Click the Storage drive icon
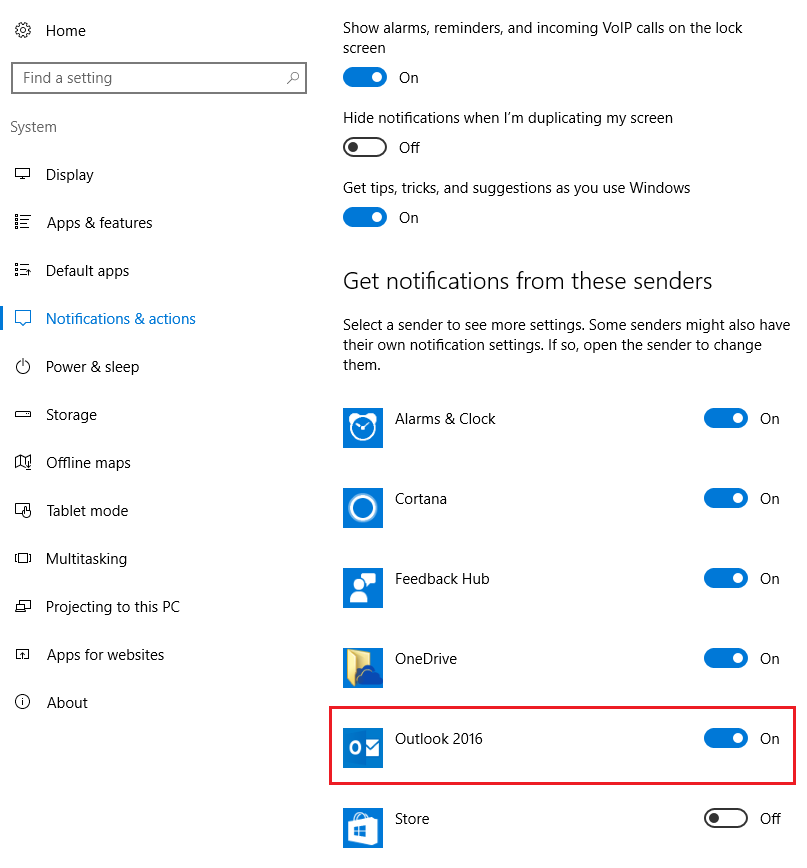 click(23, 414)
